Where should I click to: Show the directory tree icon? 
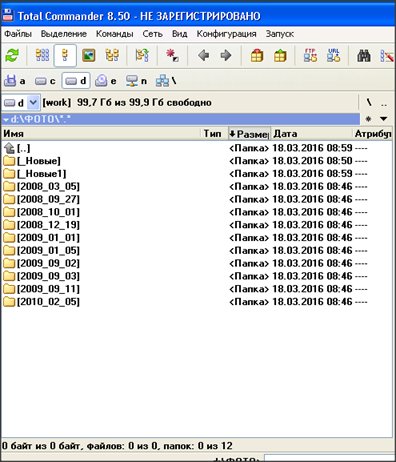[x=112, y=55]
